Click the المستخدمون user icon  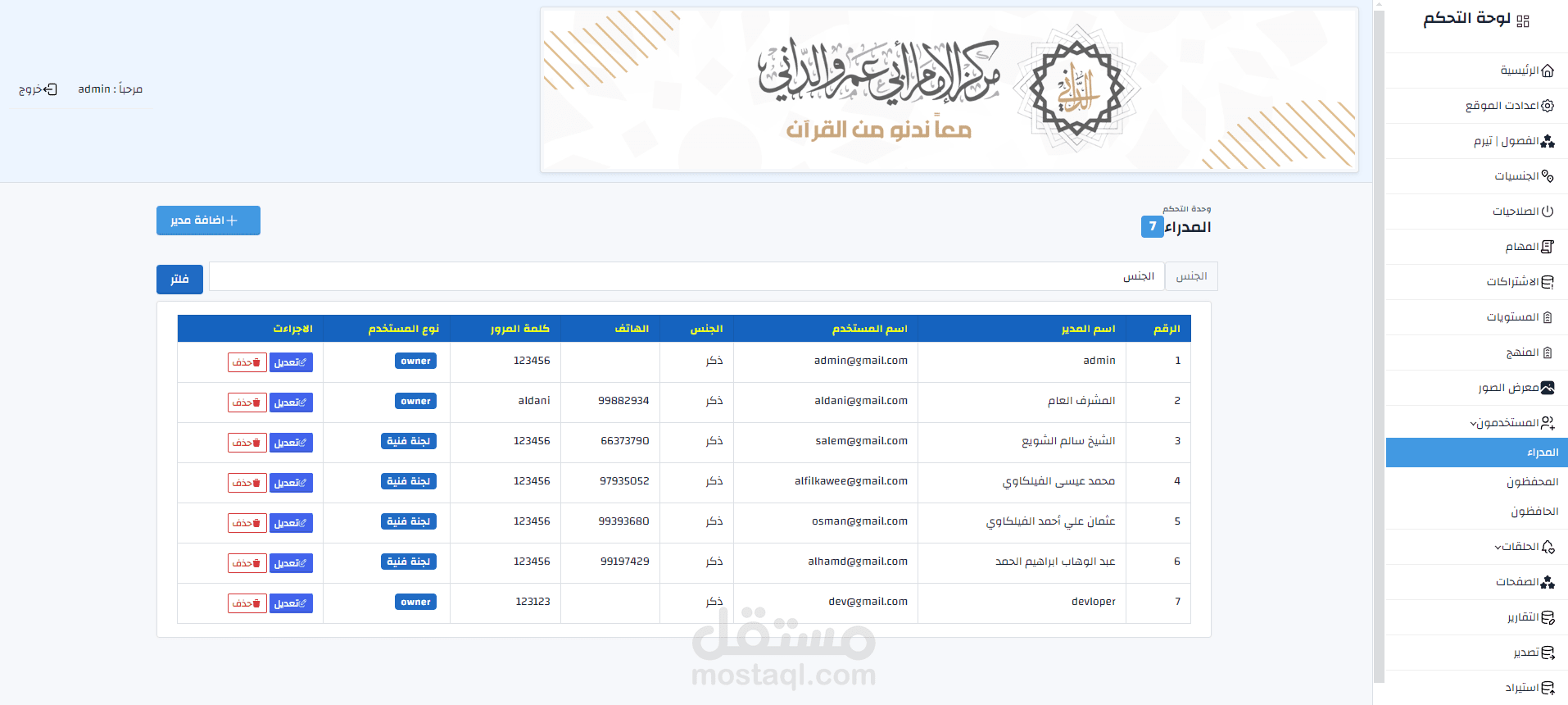pos(1548,423)
